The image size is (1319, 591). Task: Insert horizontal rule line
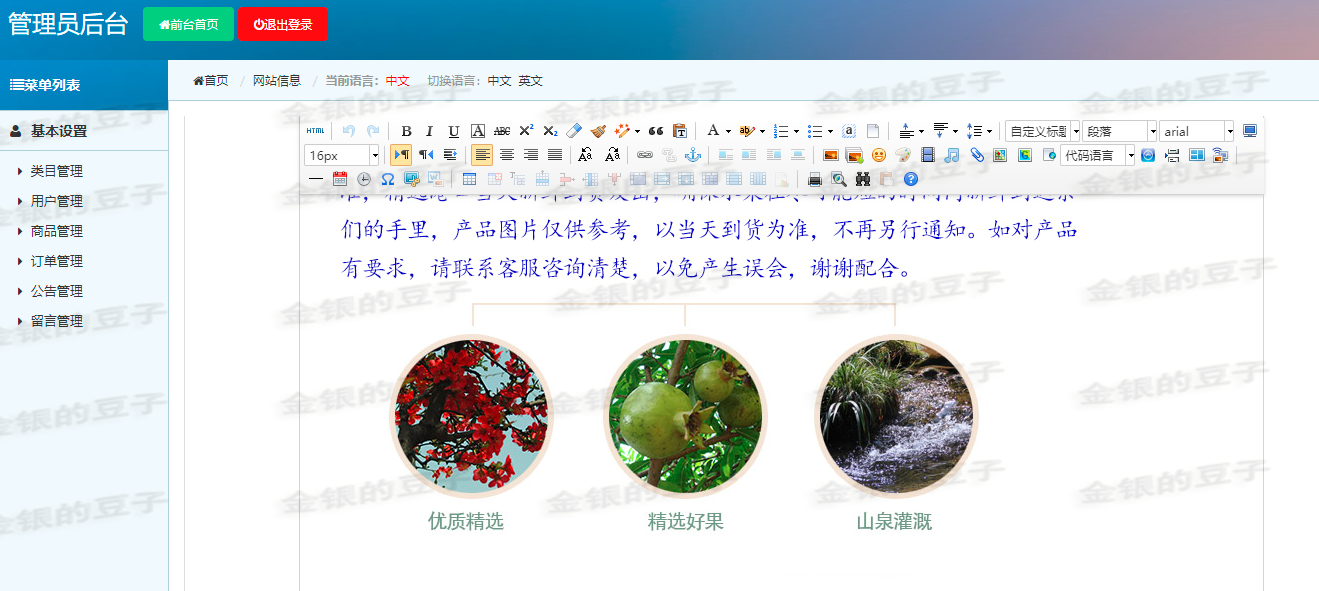(316, 179)
